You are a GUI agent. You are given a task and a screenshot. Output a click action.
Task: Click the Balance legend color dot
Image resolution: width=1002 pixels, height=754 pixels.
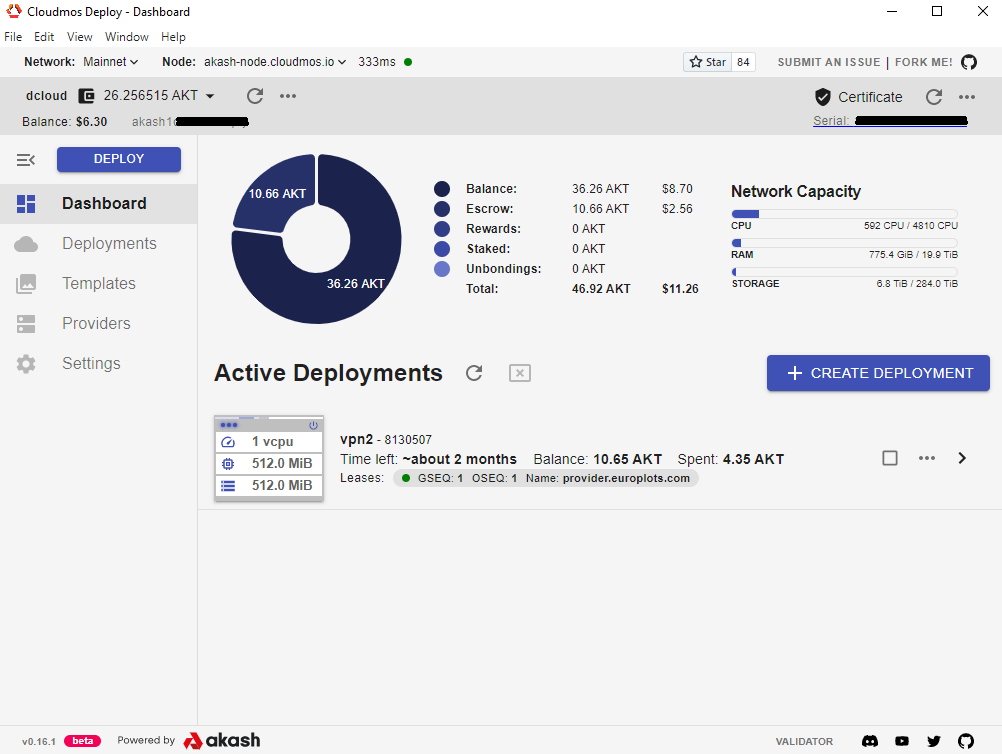442,189
